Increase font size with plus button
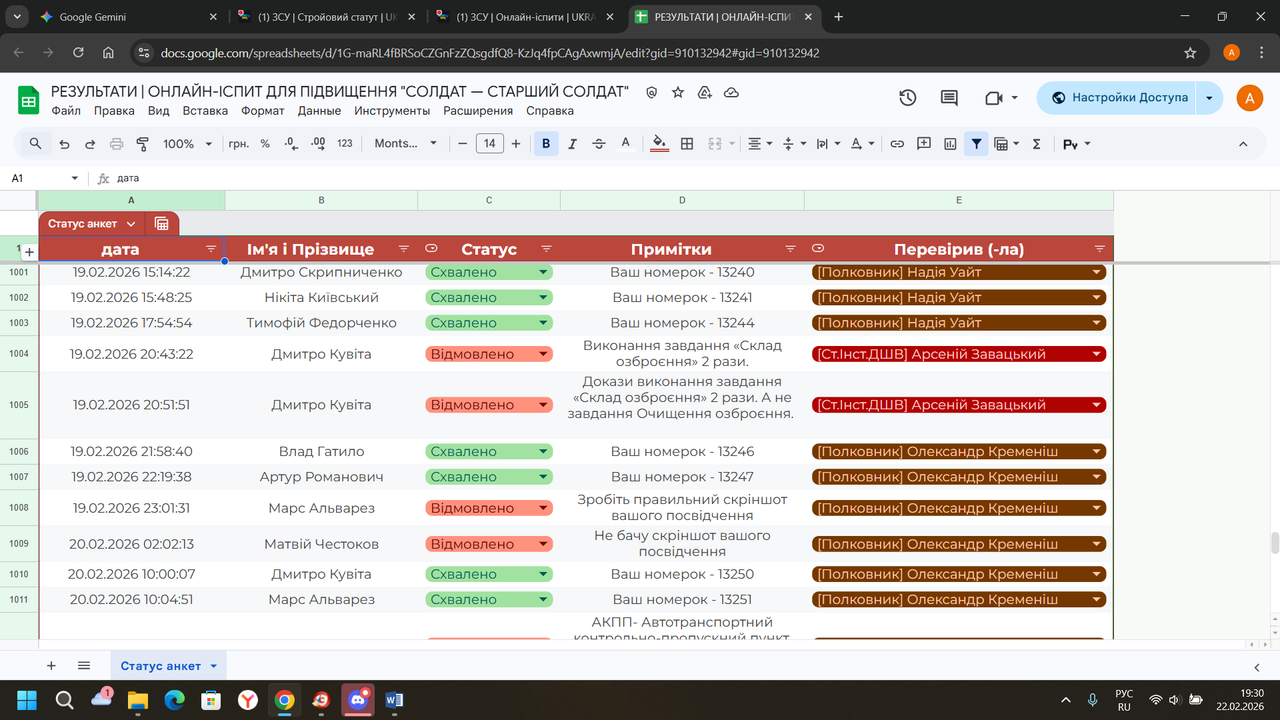 (x=516, y=144)
